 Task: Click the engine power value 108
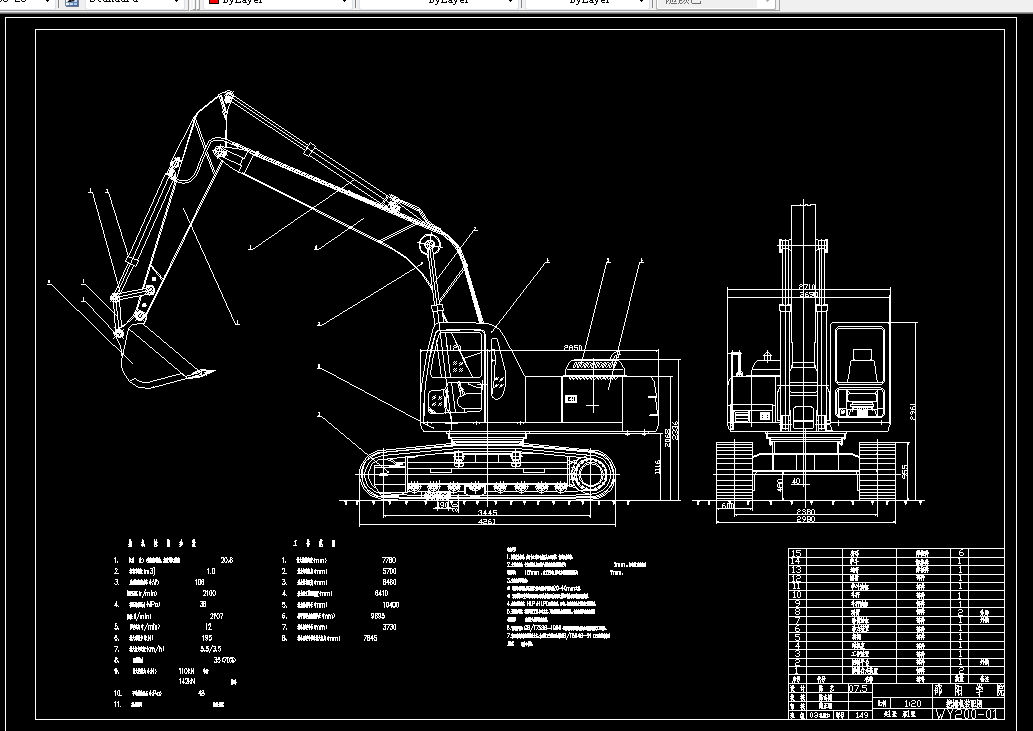[x=200, y=582]
